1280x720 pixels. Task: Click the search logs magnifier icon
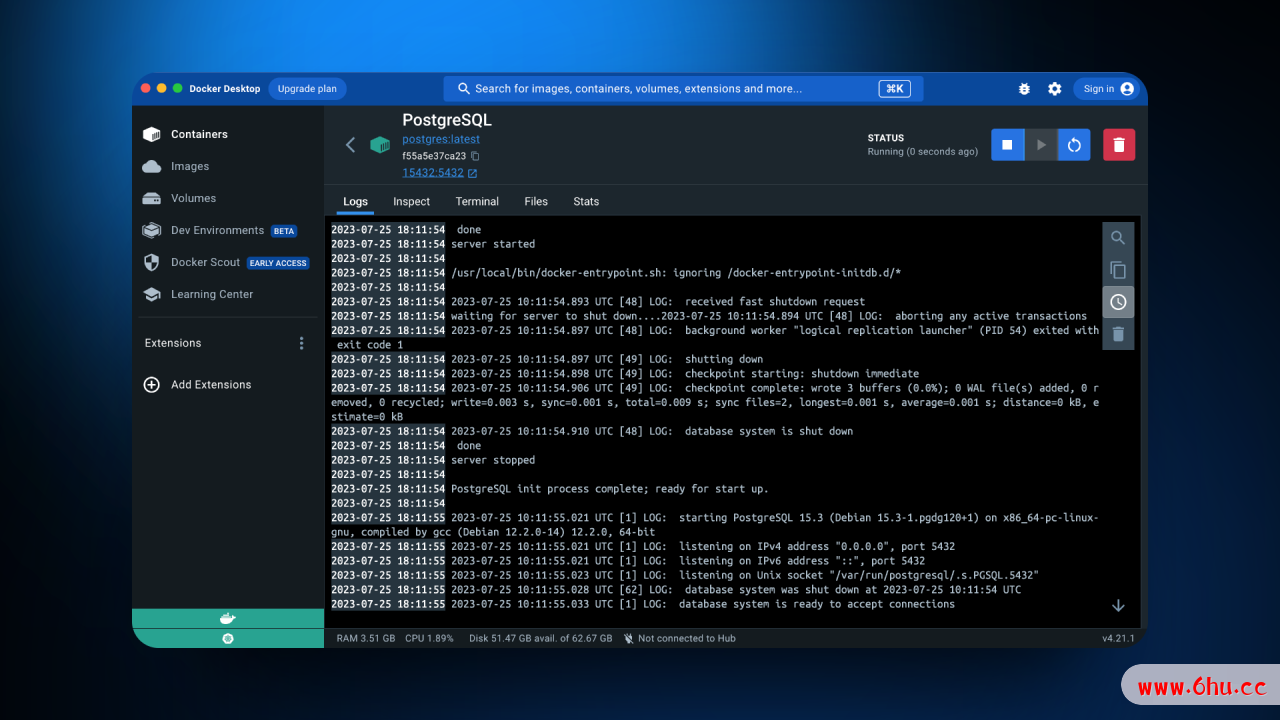[x=1118, y=238]
